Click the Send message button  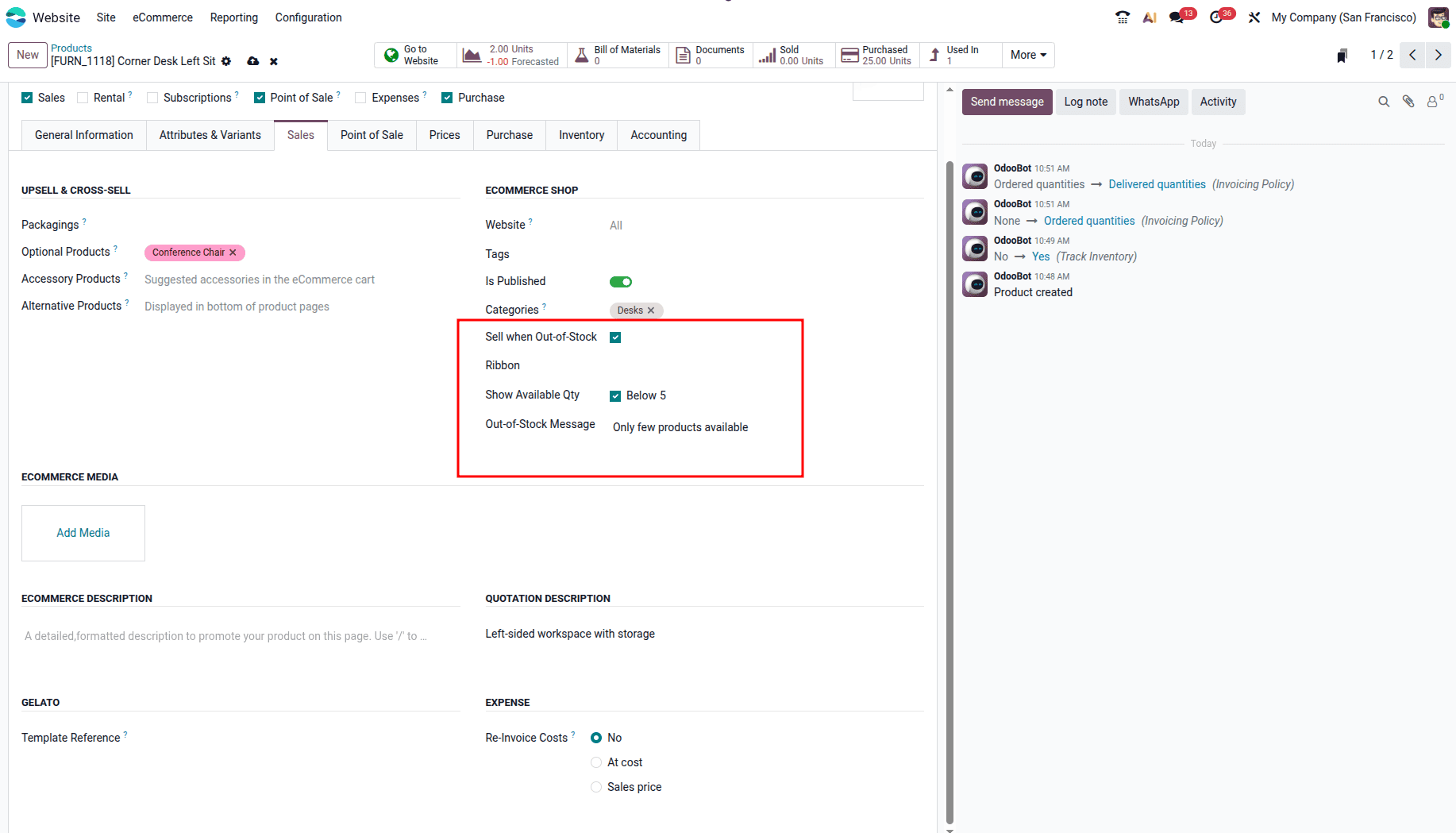1007,102
